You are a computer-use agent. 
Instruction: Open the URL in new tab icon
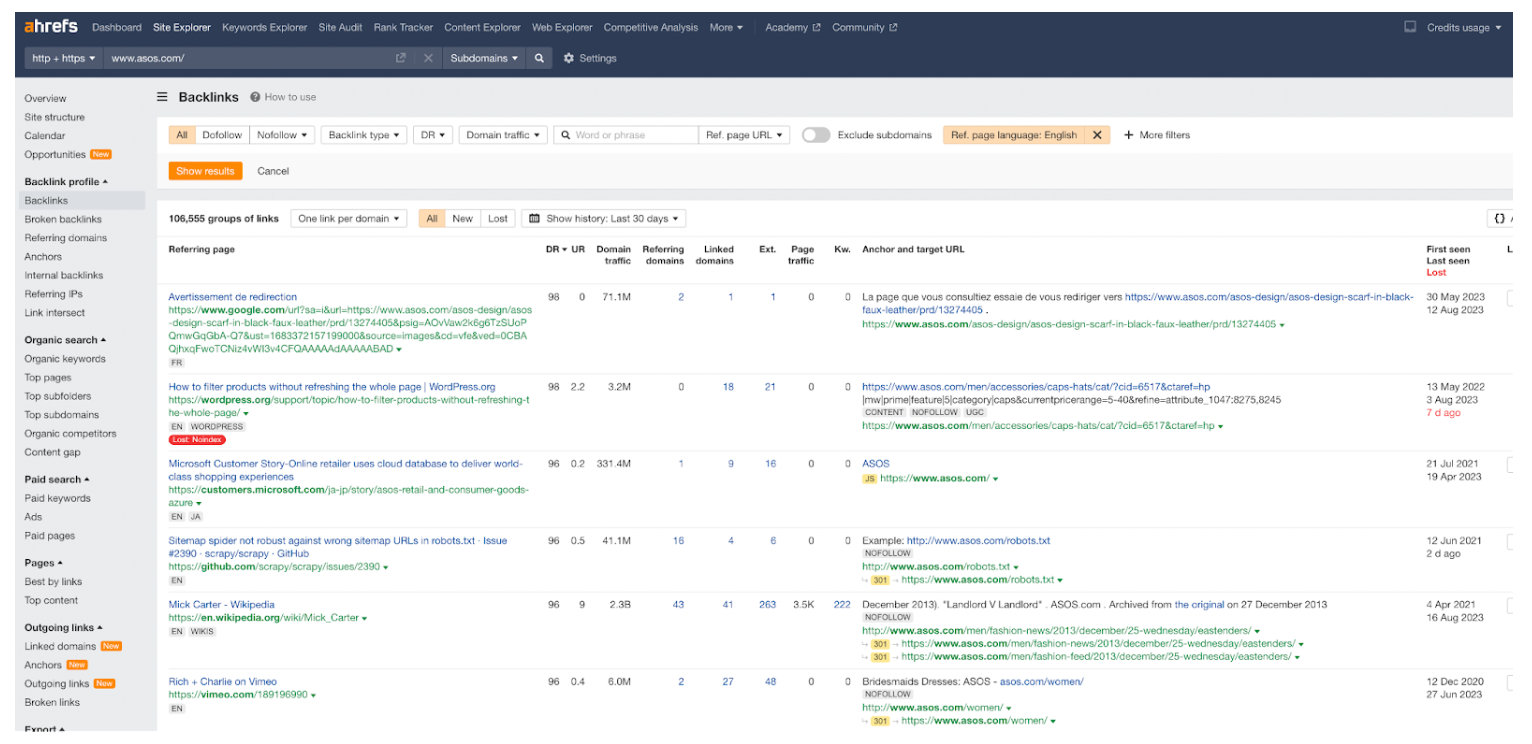click(x=401, y=58)
